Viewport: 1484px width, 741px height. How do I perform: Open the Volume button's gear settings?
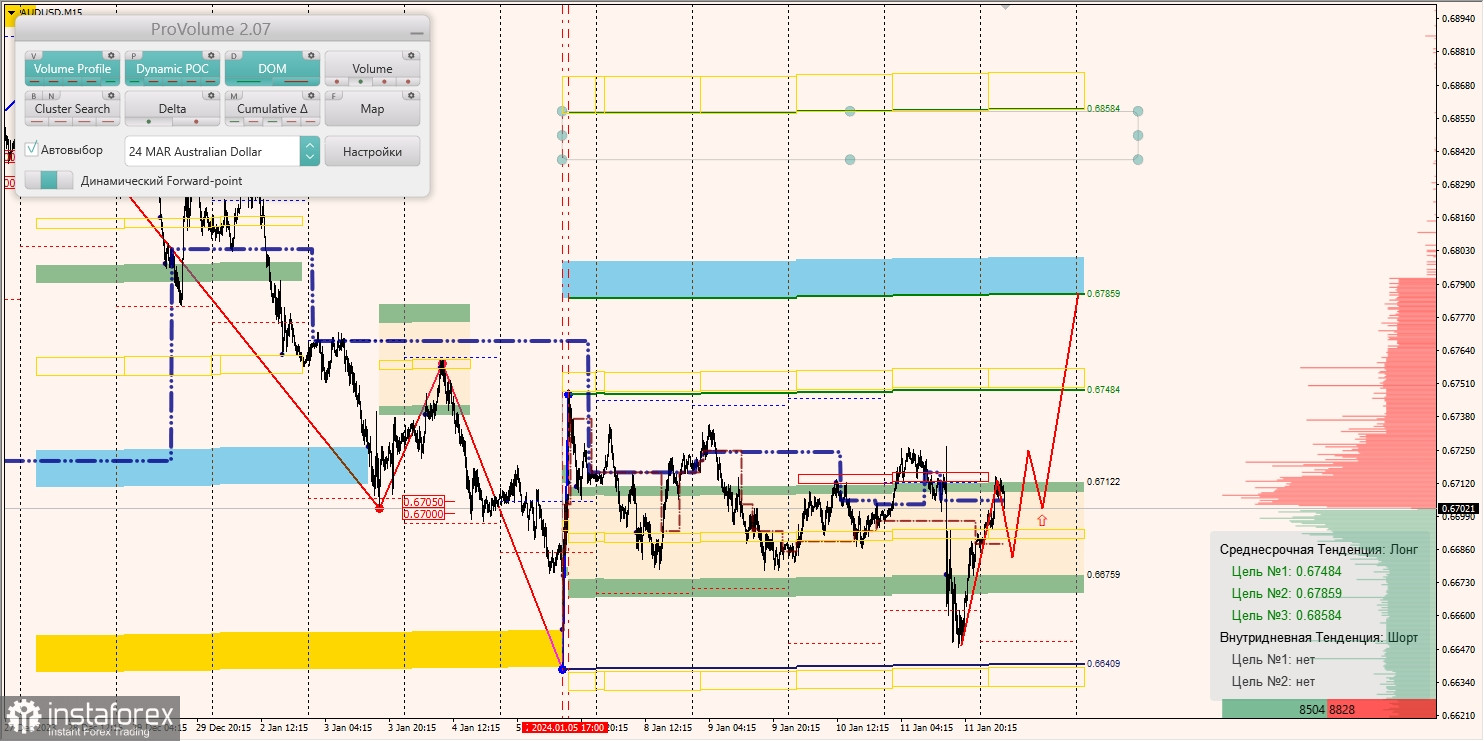pyautogui.click(x=410, y=56)
